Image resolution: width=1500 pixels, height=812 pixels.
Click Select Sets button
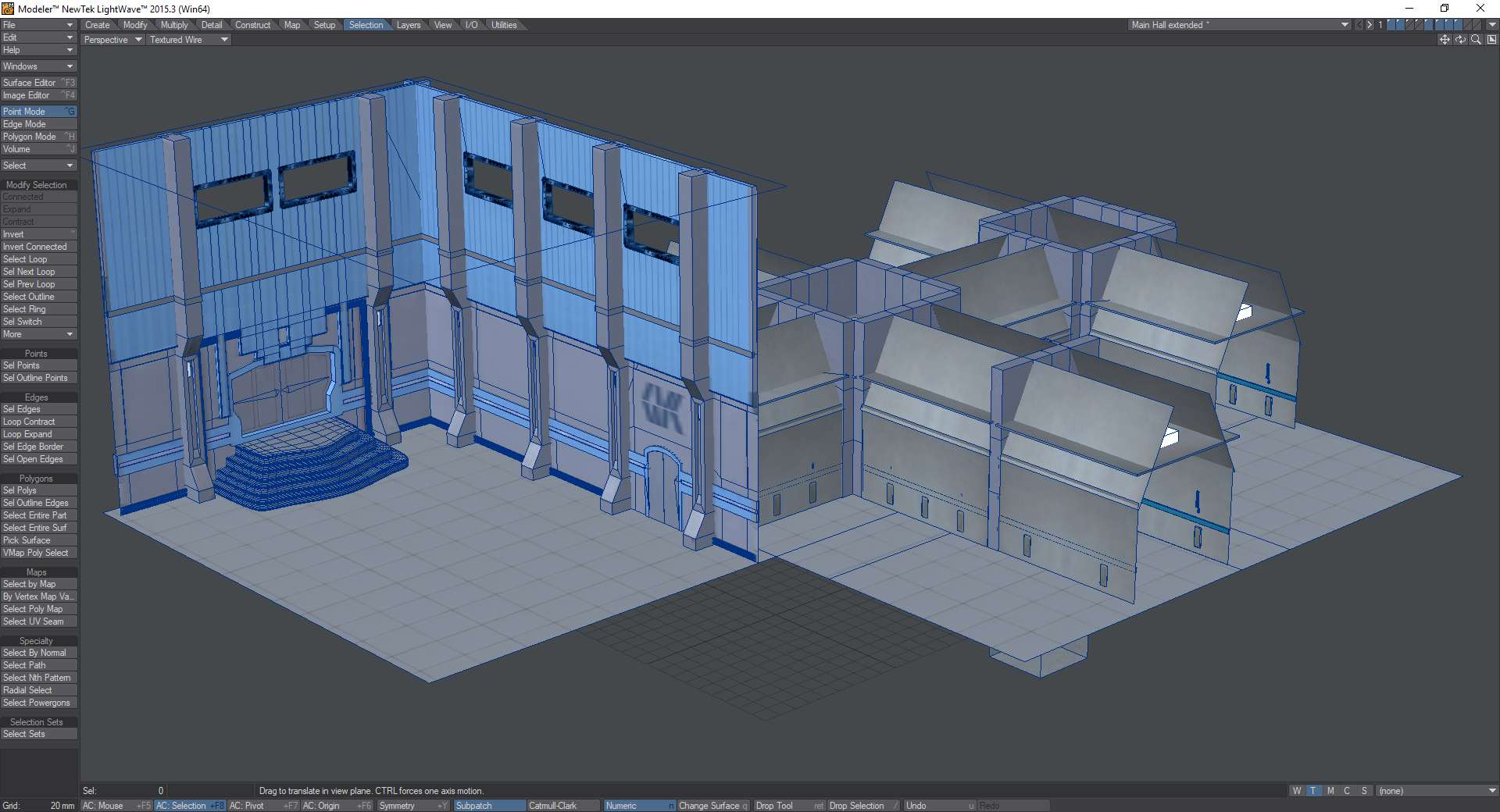(x=38, y=734)
